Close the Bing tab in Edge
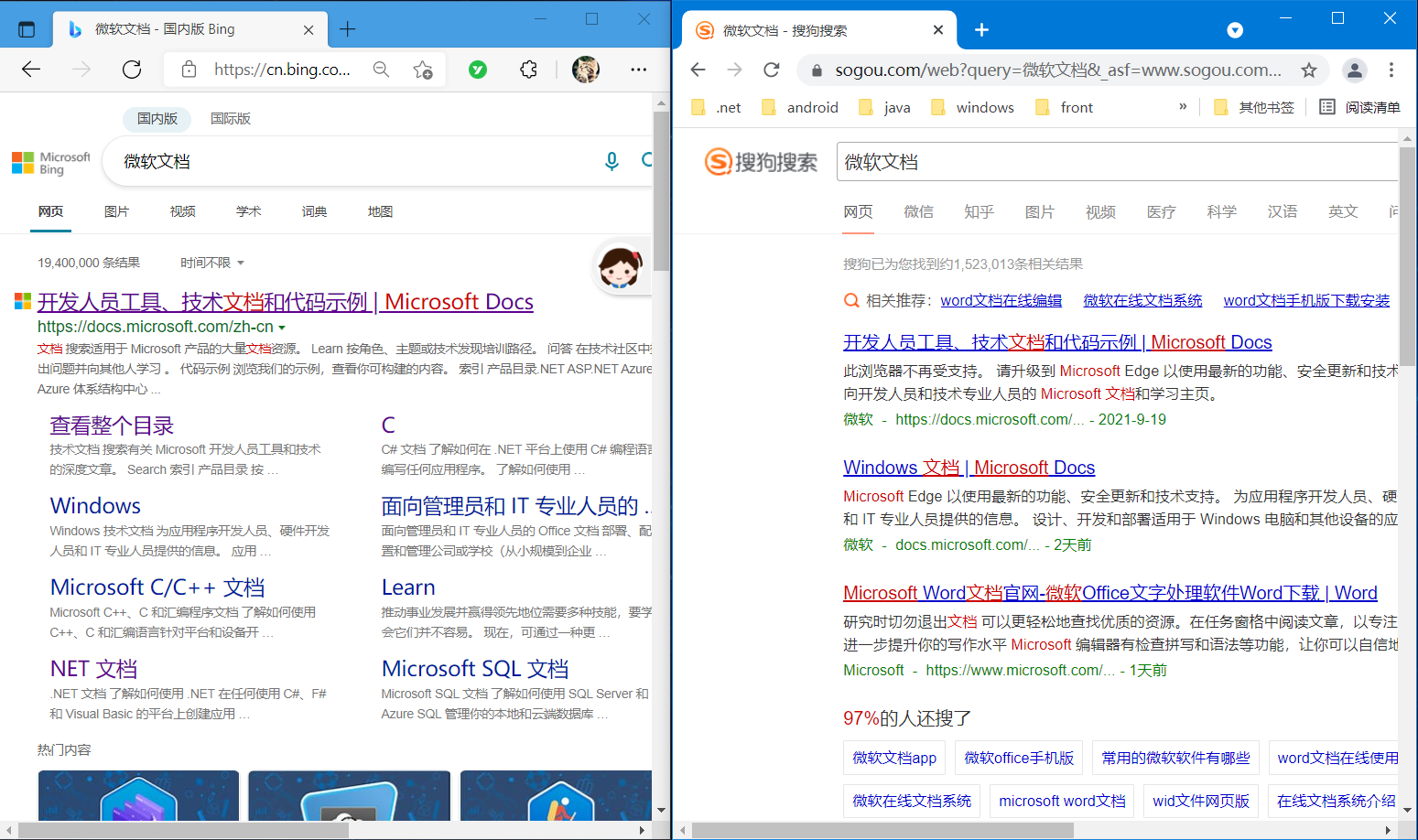Image resolution: width=1418 pixels, height=840 pixels. click(308, 29)
